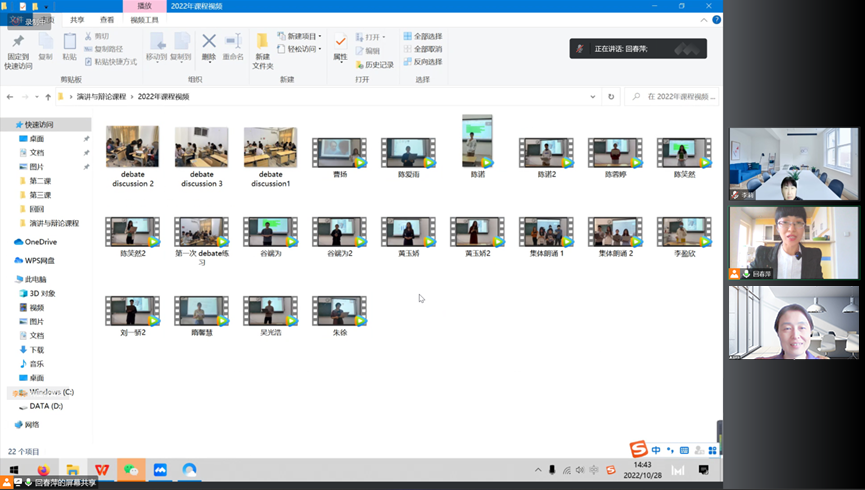
Task: Launch Firefox from the taskbar
Action: point(43,469)
